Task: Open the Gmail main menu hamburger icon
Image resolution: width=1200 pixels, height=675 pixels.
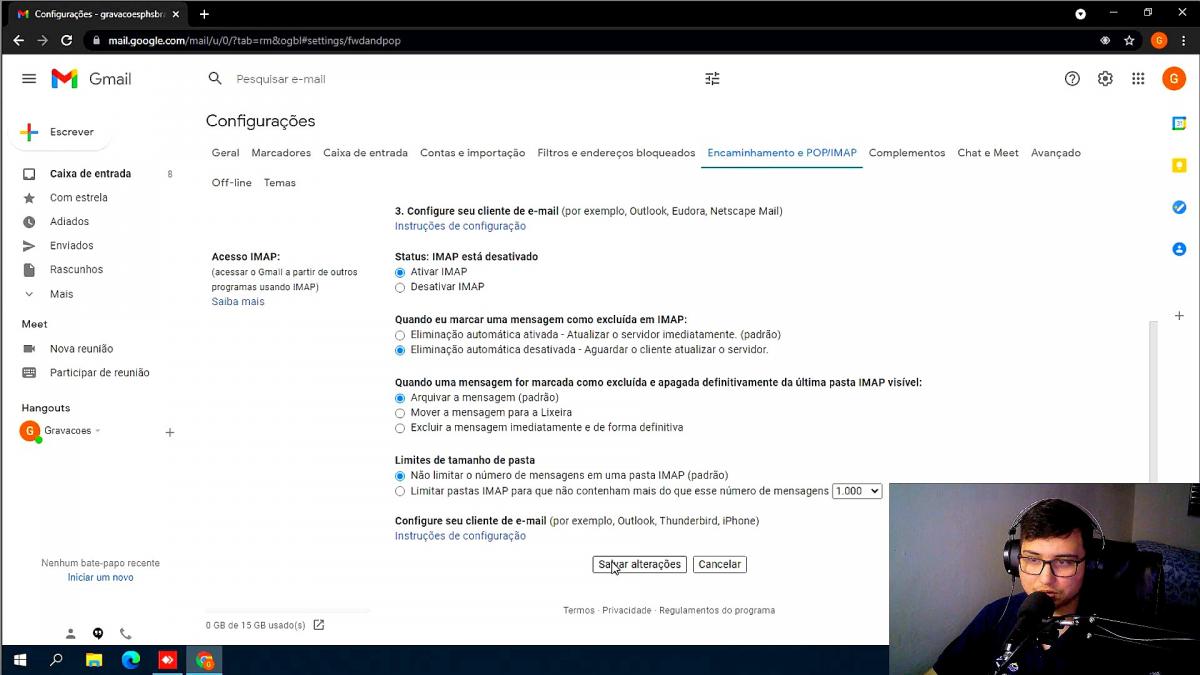Action: 29,79
